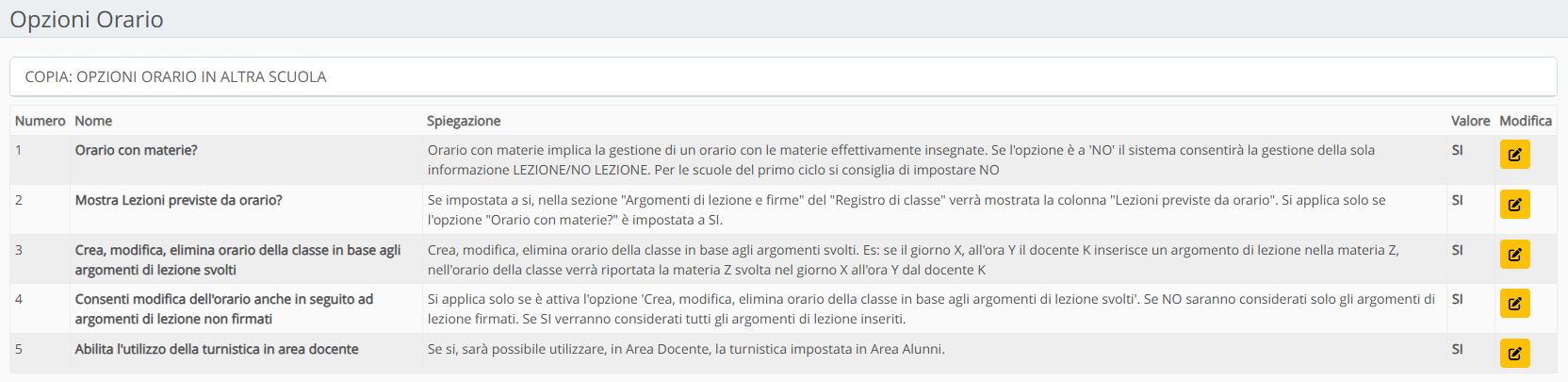
Task: Click the SI value of option 1
Action: click(1458, 150)
